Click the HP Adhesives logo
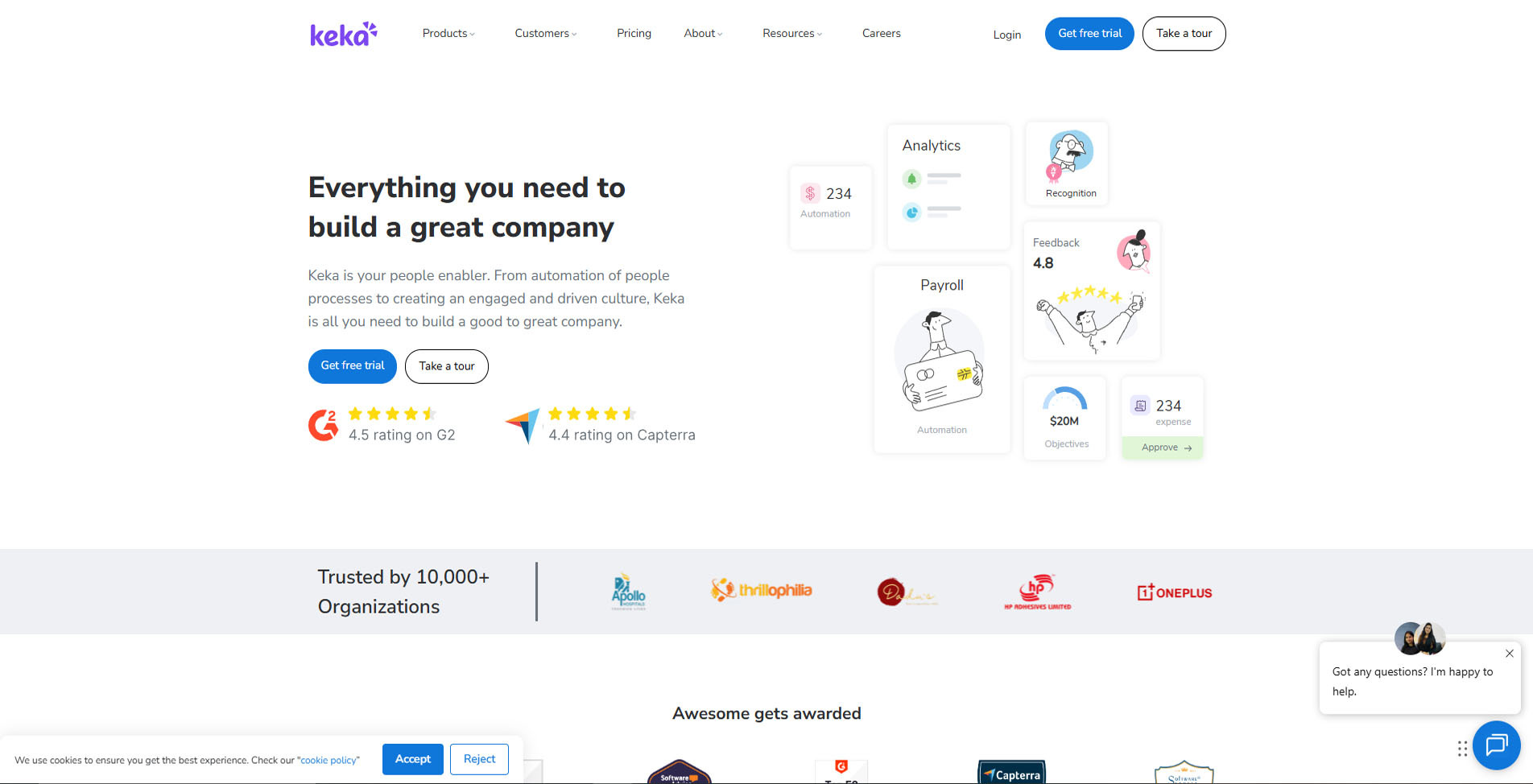The image size is (1533, 784). [x=1037, y=592]
